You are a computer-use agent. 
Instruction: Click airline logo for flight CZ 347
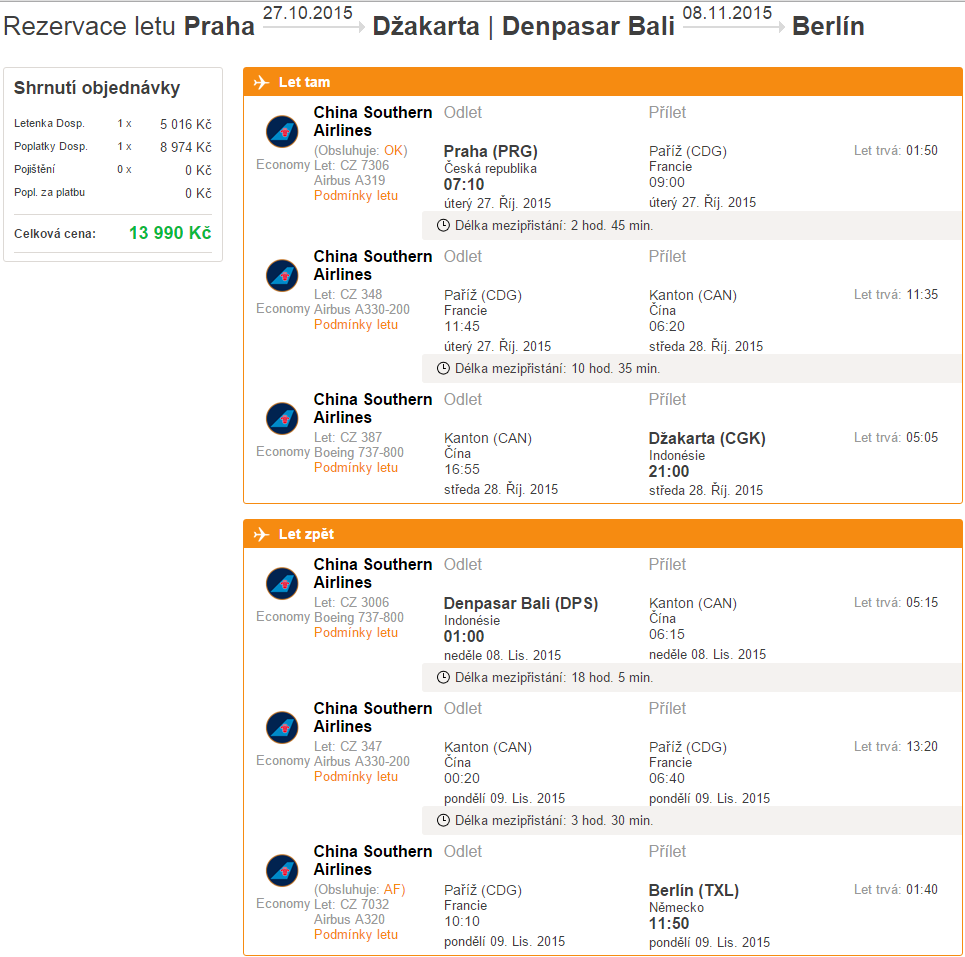pos(282,727)
